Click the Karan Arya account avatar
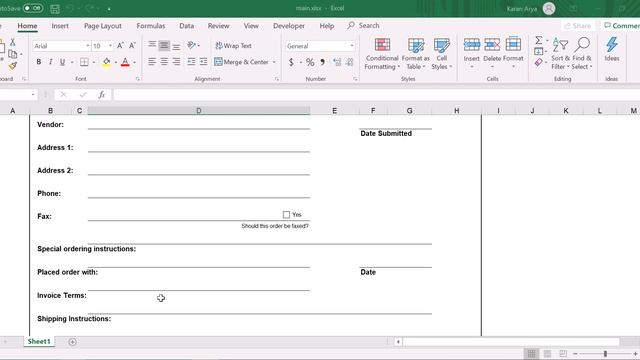 click(549, 8)
